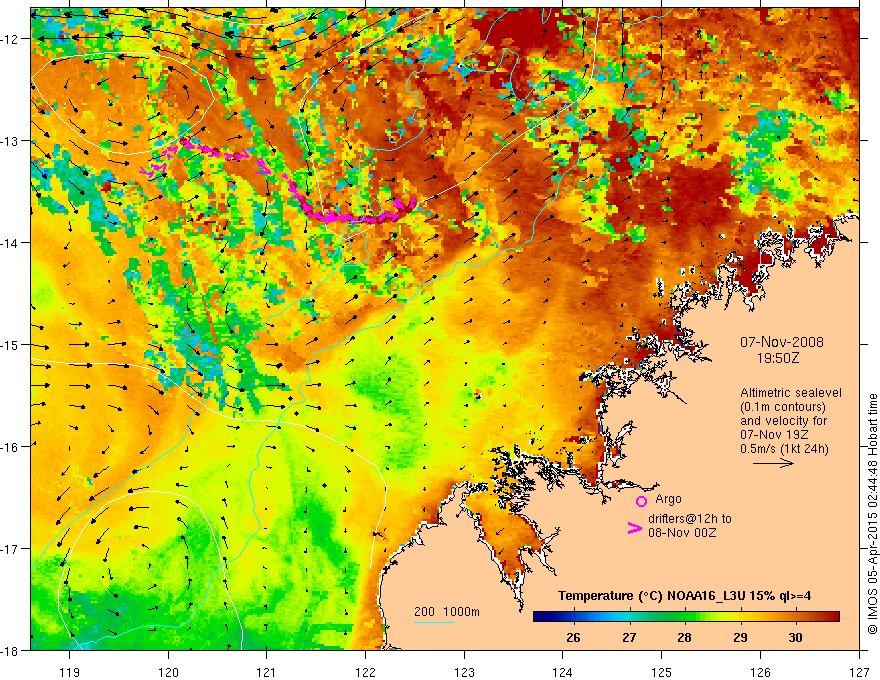Image resolution: width=880 pixels, height=680 pixels.
Task: Click the '0.5m/s (1kt 24h)' scale label
Action: (785, 449)
